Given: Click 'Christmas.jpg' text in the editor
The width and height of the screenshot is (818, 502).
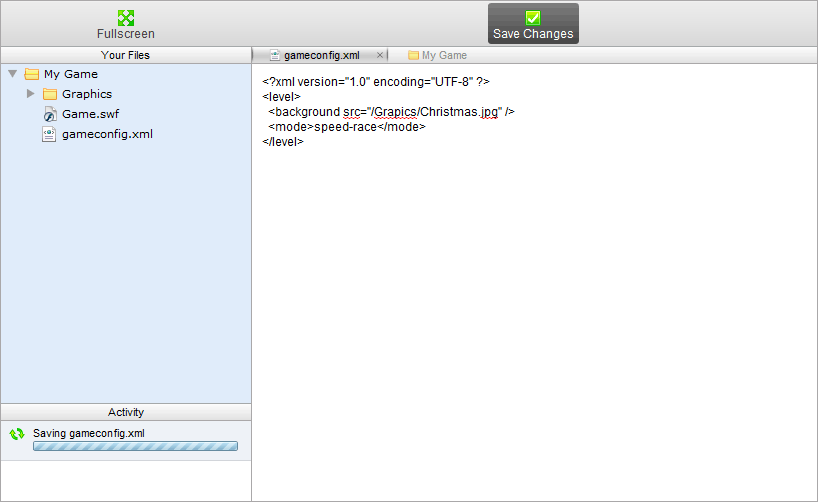Looking at the screenshot, I should pyautogui.click(x=459, y=112).
